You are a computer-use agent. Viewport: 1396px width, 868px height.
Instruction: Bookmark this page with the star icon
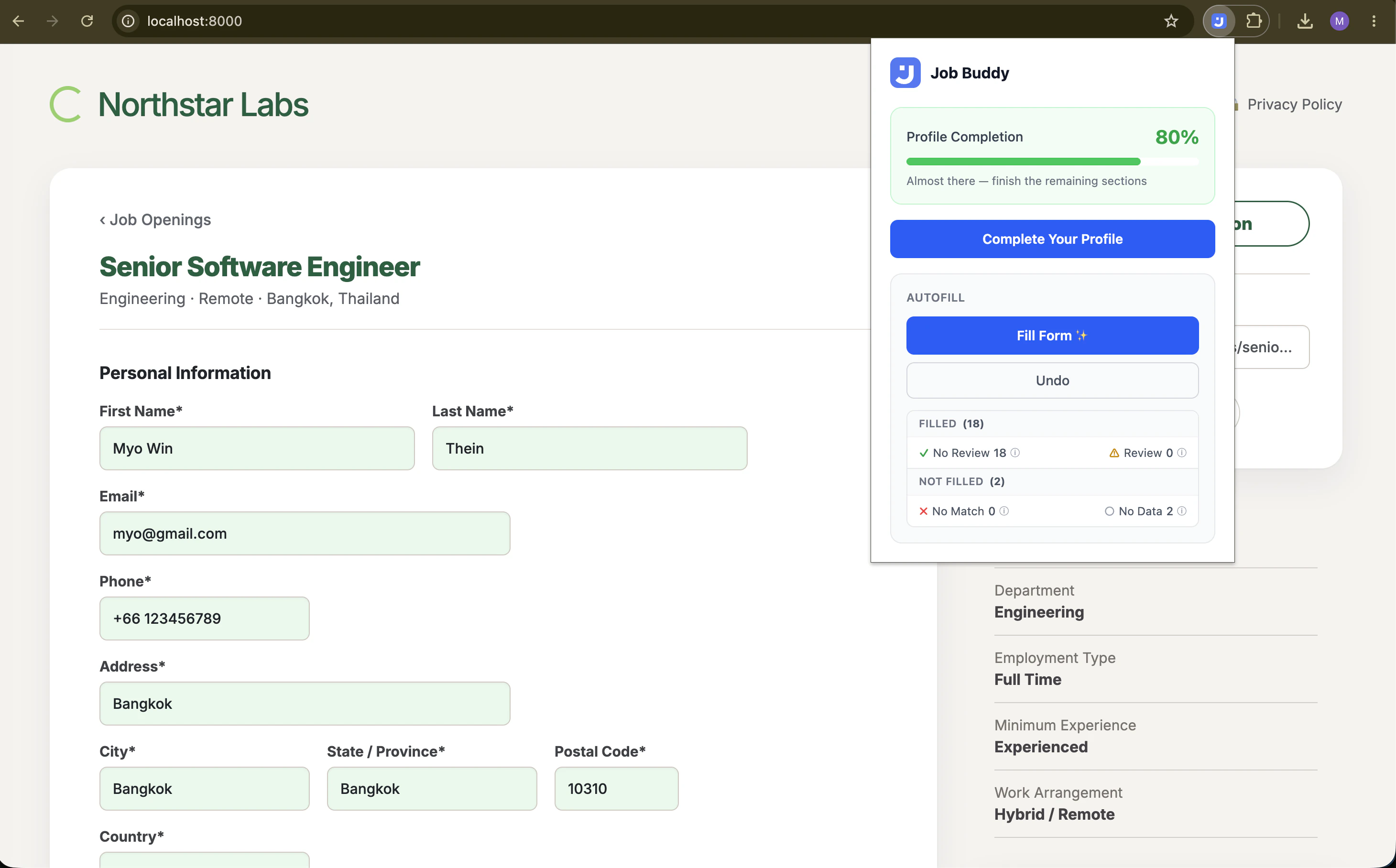coord(1171,21)
